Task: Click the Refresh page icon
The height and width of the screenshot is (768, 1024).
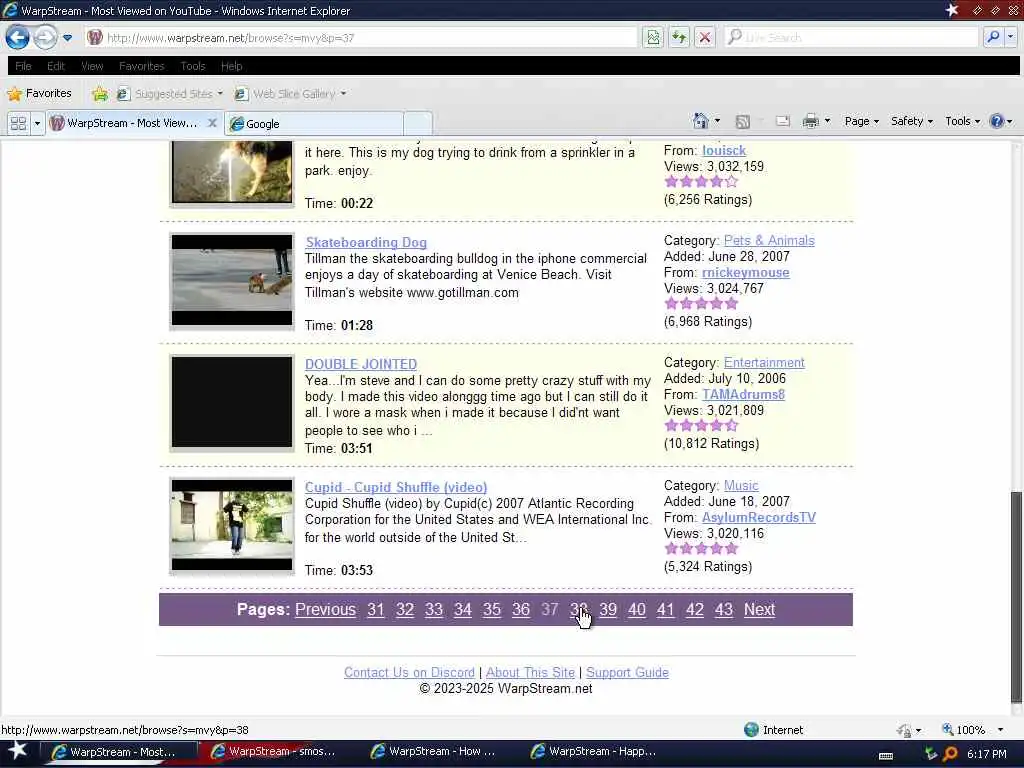Action: coord(679,38)
